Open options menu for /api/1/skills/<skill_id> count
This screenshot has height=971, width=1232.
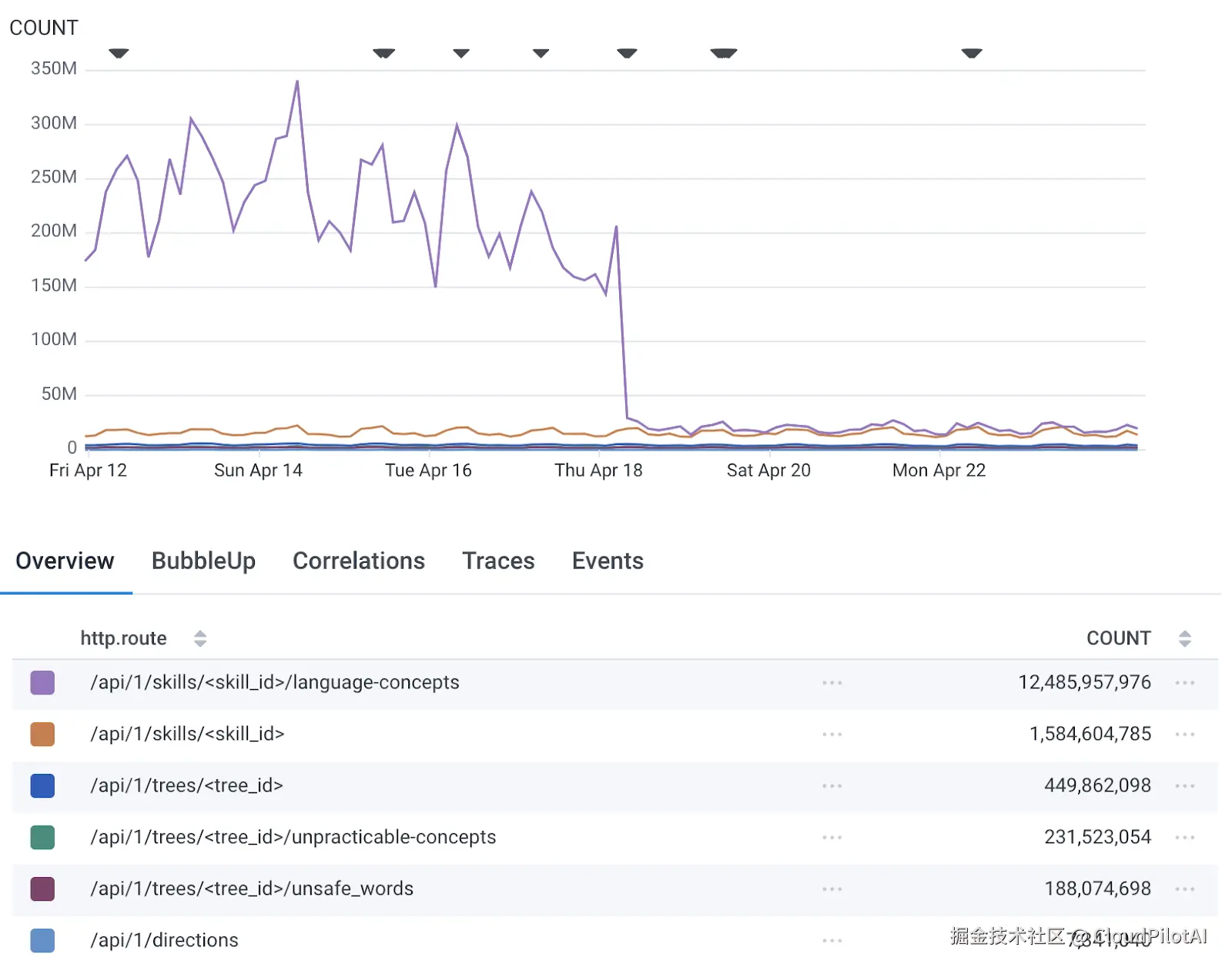point(1184,735)
